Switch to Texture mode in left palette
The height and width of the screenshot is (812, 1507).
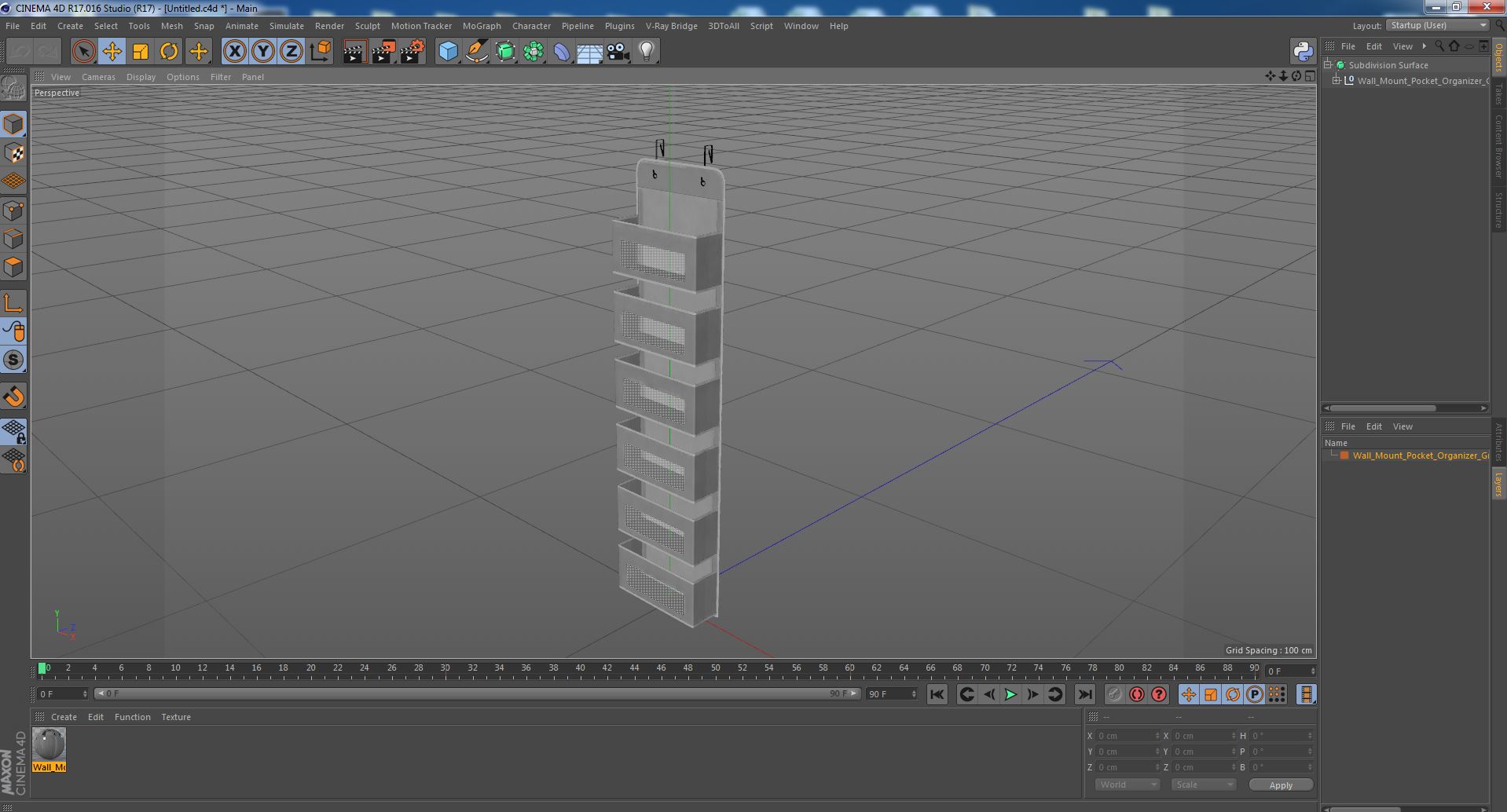point(13,153)
